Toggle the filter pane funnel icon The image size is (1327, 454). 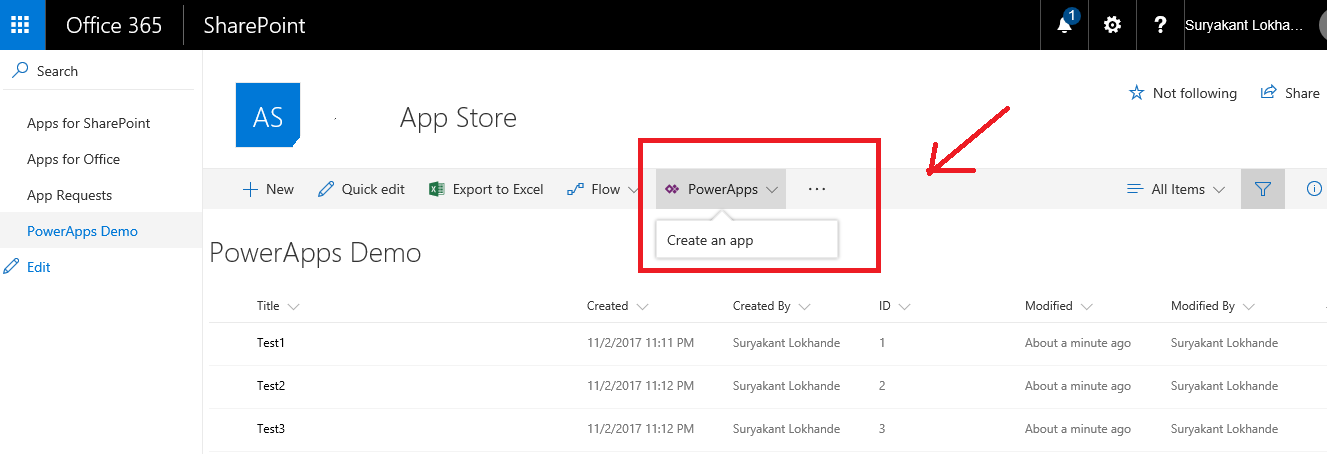tap(1262, 189)
